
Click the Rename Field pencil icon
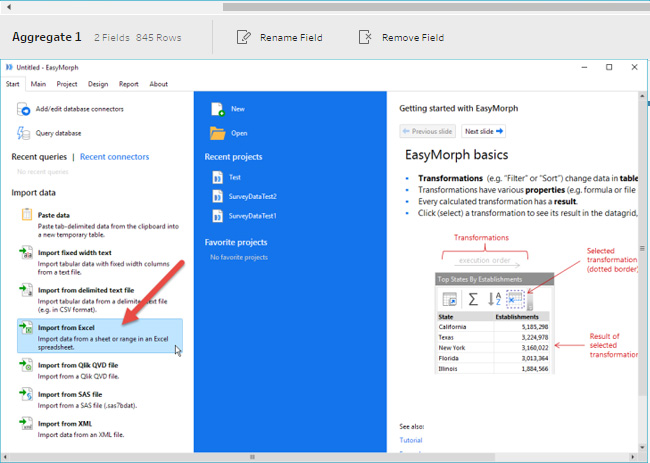tap(243, 37)
